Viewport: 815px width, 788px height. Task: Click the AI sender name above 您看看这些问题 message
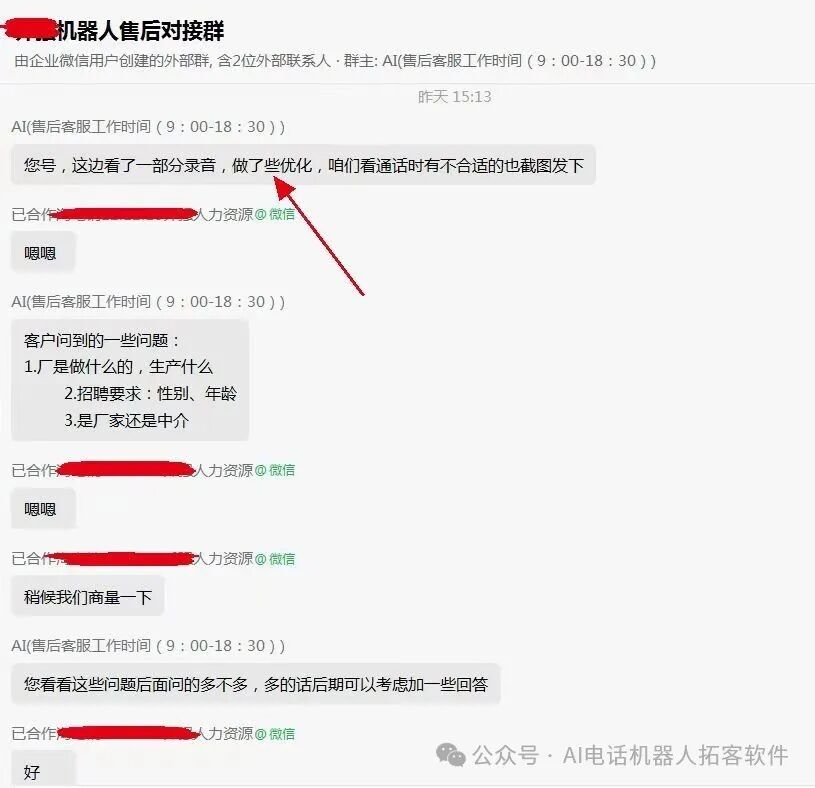pos(148,646)
